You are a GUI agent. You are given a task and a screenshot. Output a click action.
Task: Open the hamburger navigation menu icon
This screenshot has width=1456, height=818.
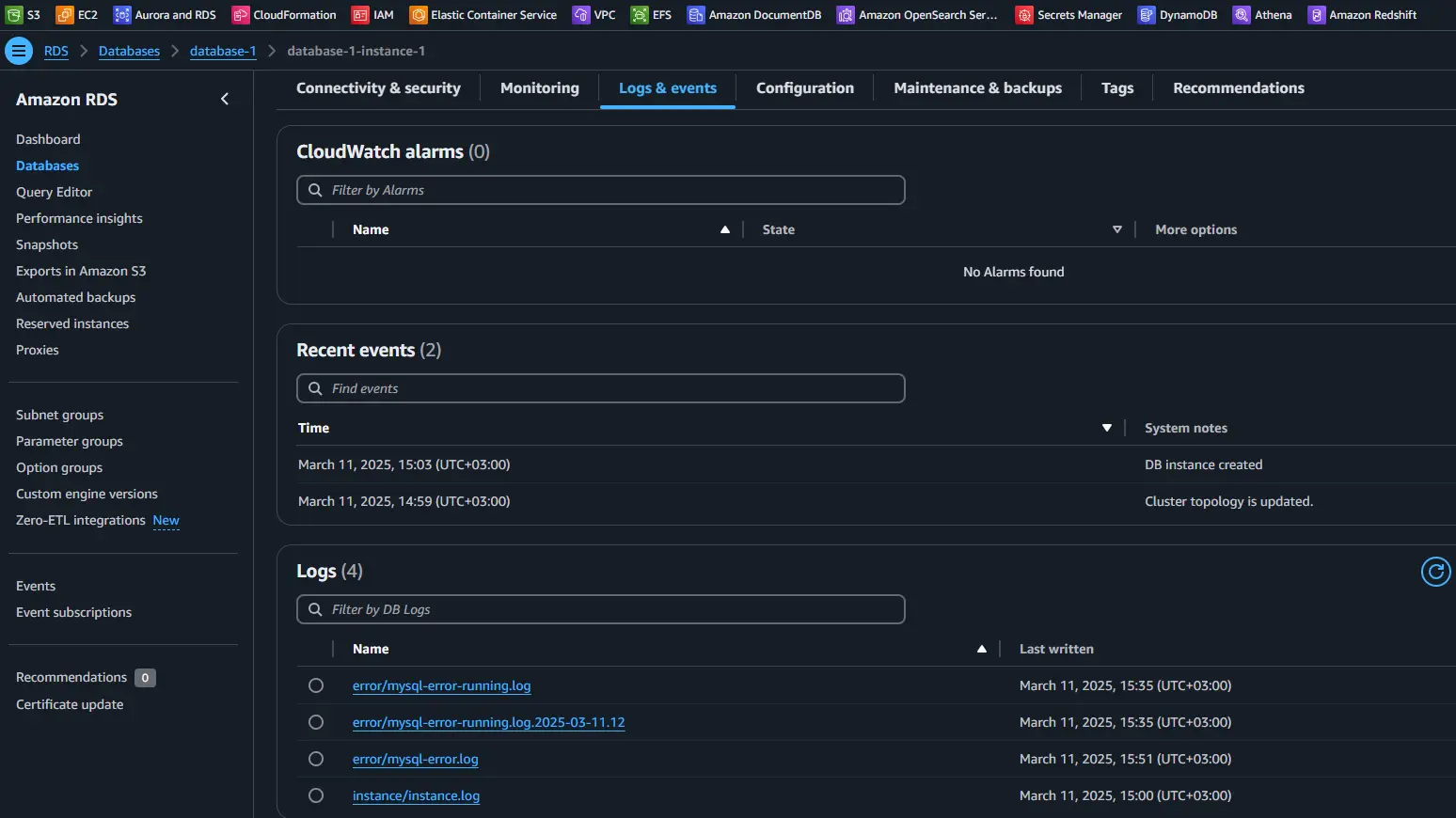pyautogui.click(x=18, y=51)
